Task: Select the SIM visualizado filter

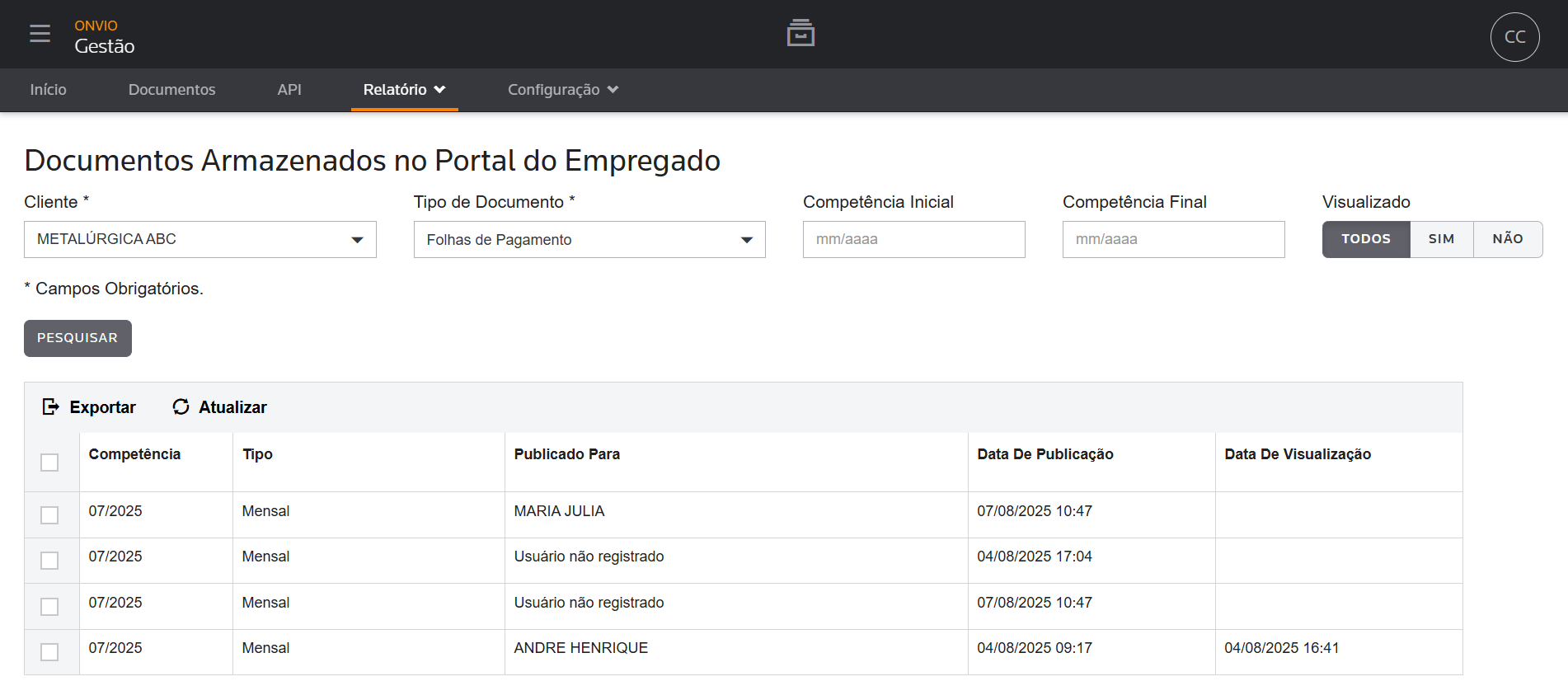Action: (x=1440, y=239)
